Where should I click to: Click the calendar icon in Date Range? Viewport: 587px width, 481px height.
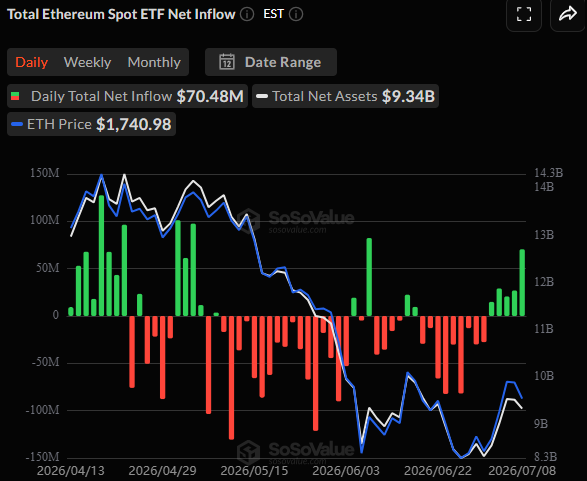227,62
